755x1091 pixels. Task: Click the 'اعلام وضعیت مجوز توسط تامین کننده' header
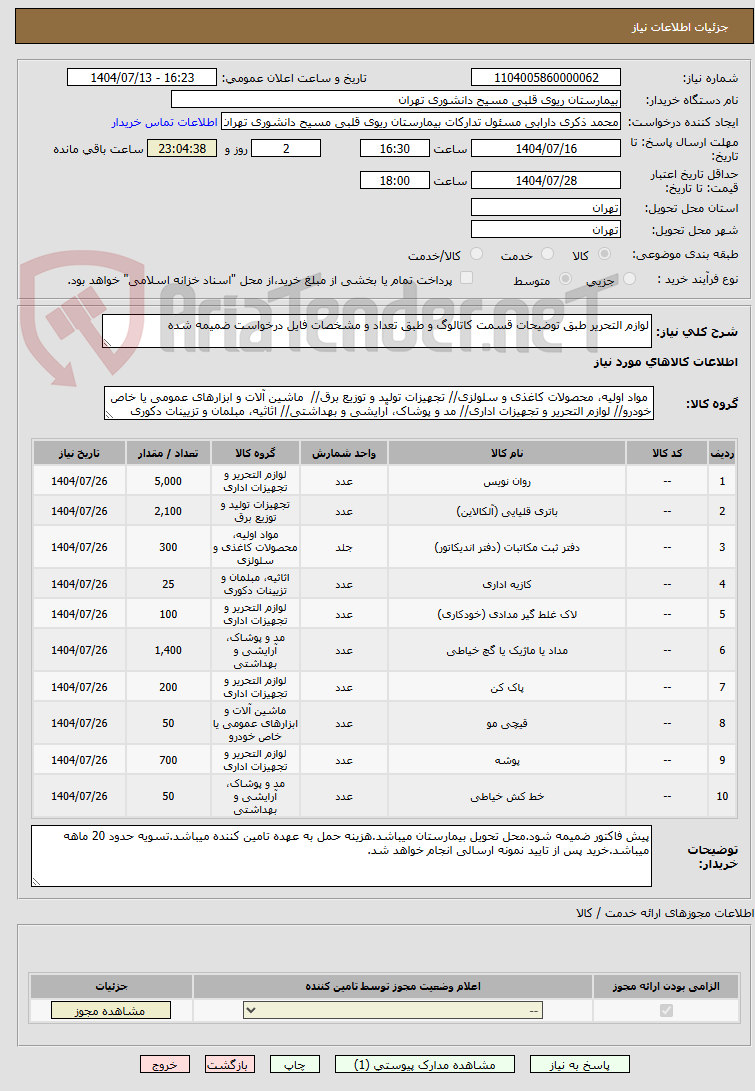tap(393, 987)
